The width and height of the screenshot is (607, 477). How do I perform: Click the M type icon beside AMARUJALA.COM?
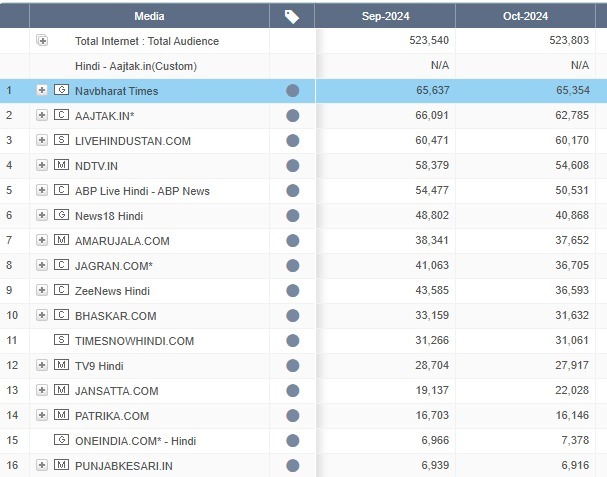61,240
